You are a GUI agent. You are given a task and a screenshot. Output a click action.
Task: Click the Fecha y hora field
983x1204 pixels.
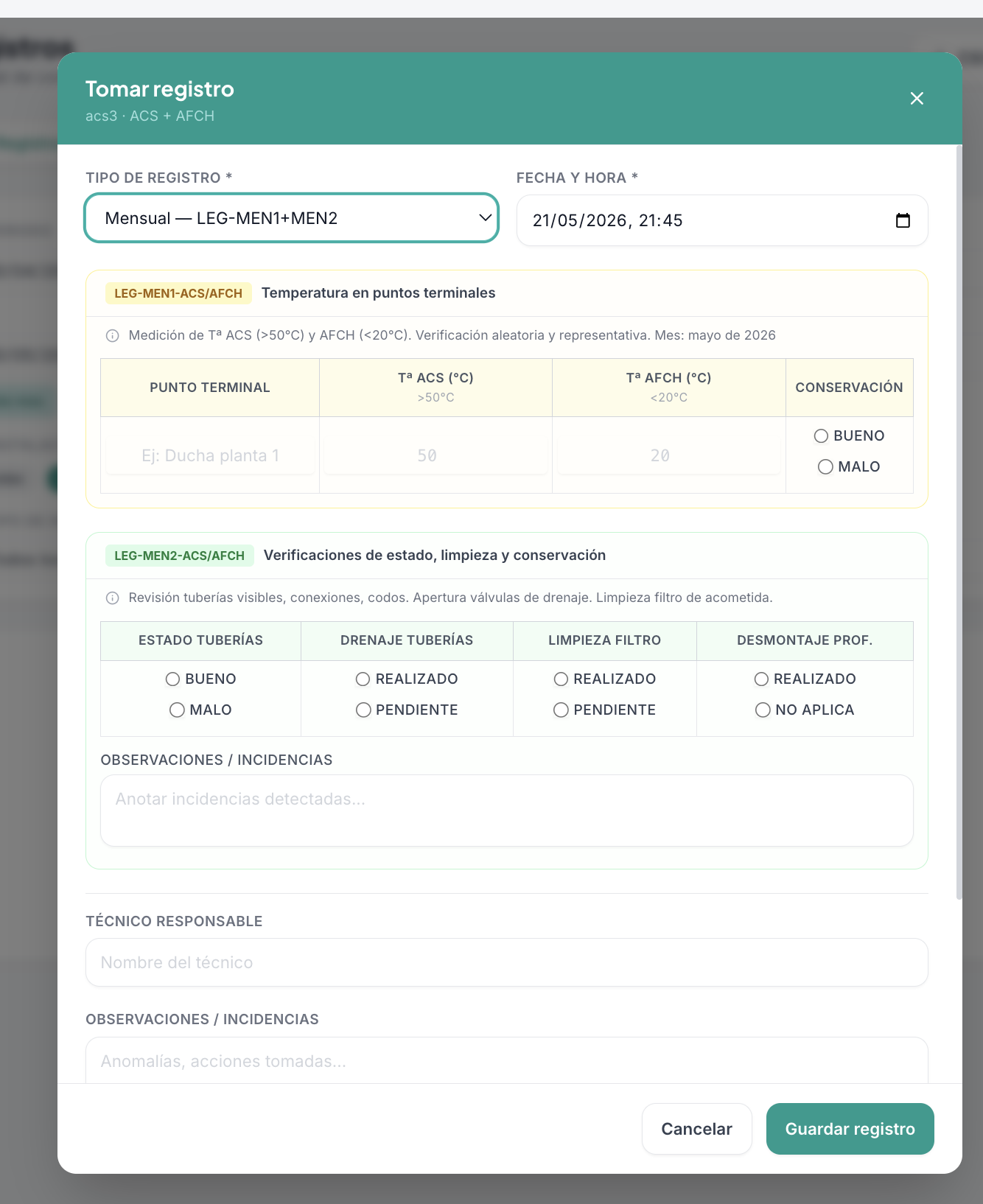pyautogui.click(x=722, y=220)
